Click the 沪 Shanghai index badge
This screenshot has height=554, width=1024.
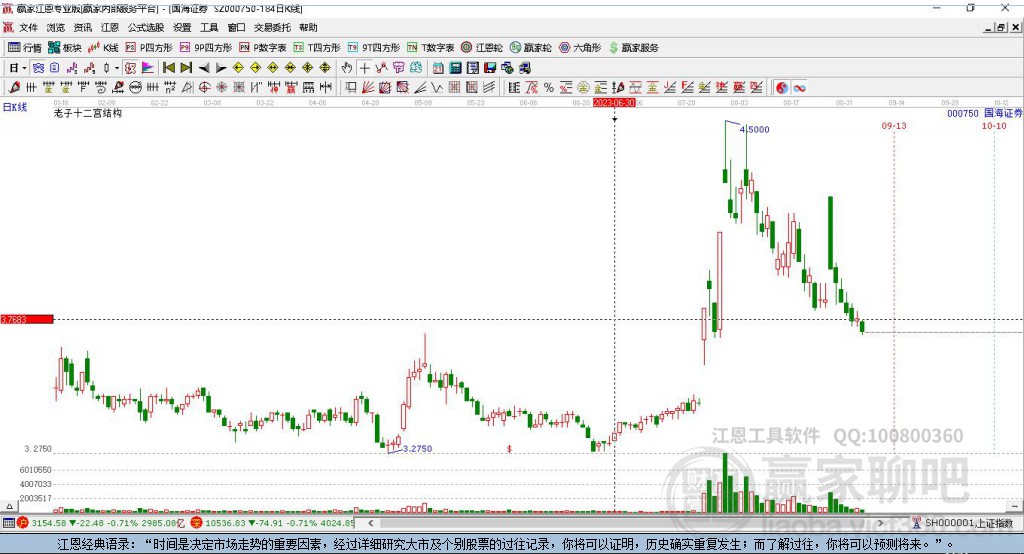click(23, 523)
